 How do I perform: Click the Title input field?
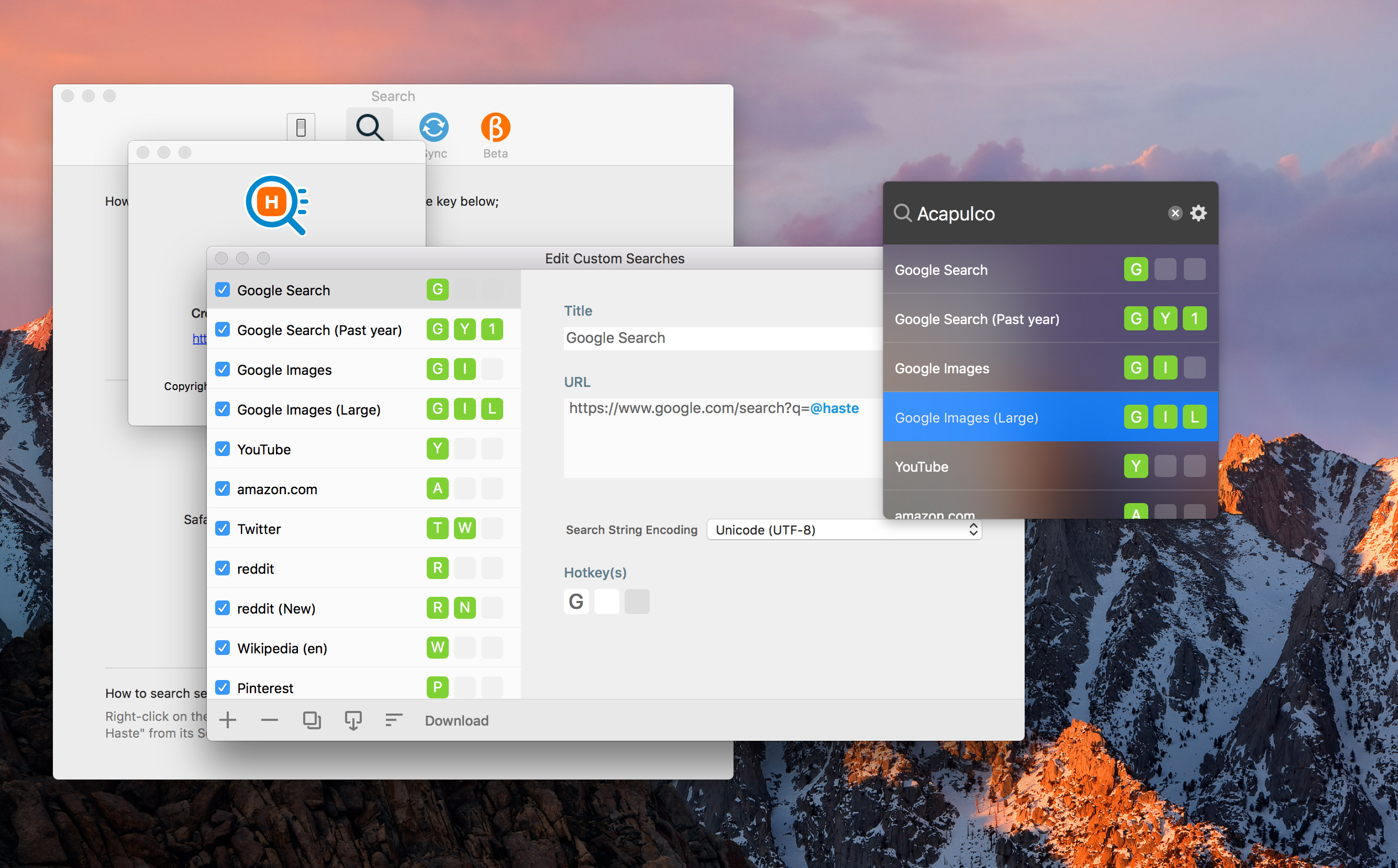pyautogui.click(x=722, y=338)
